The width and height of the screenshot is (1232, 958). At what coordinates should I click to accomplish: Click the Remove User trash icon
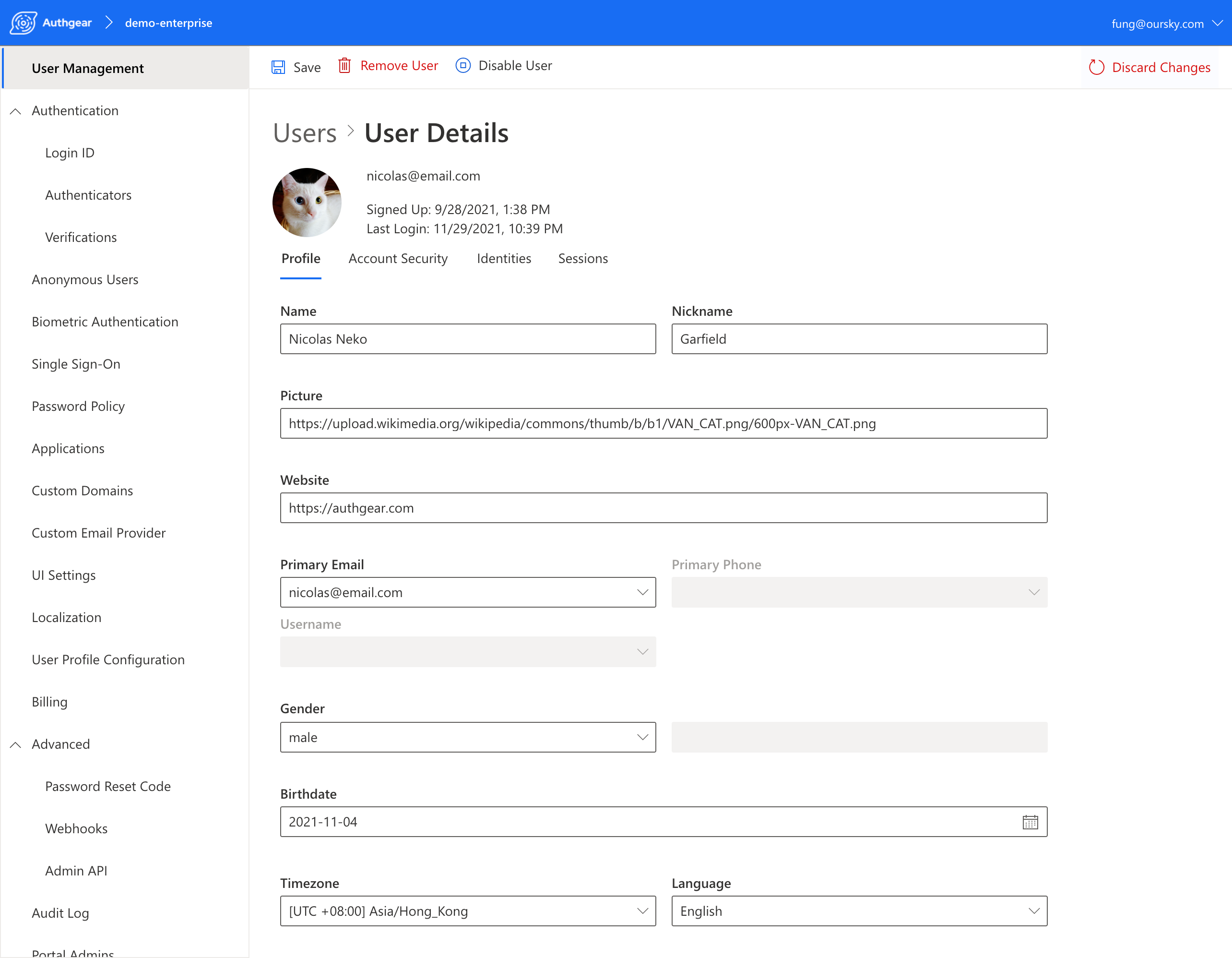[x=344, y=65]
